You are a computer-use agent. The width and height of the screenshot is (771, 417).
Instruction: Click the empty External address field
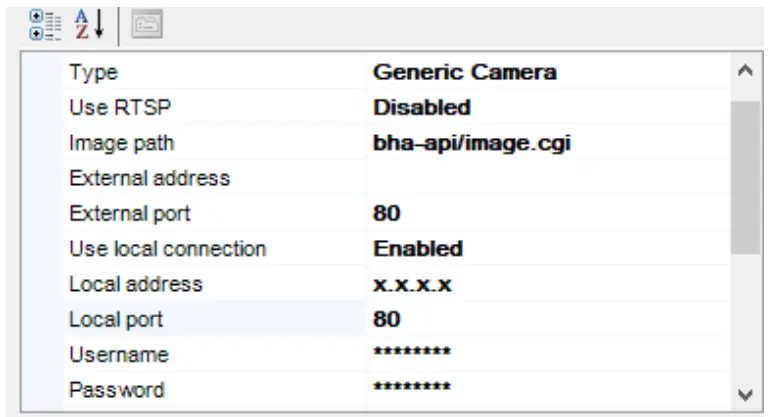545,179
